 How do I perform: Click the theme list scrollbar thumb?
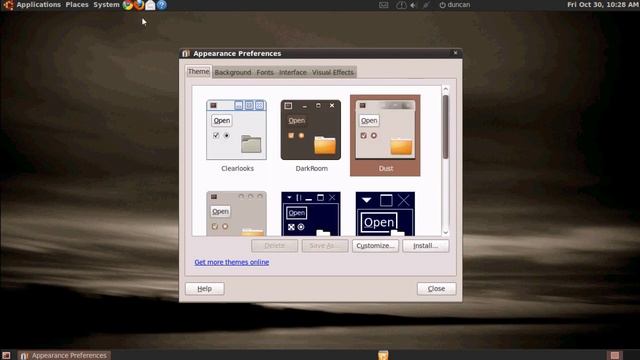(445, 127)
